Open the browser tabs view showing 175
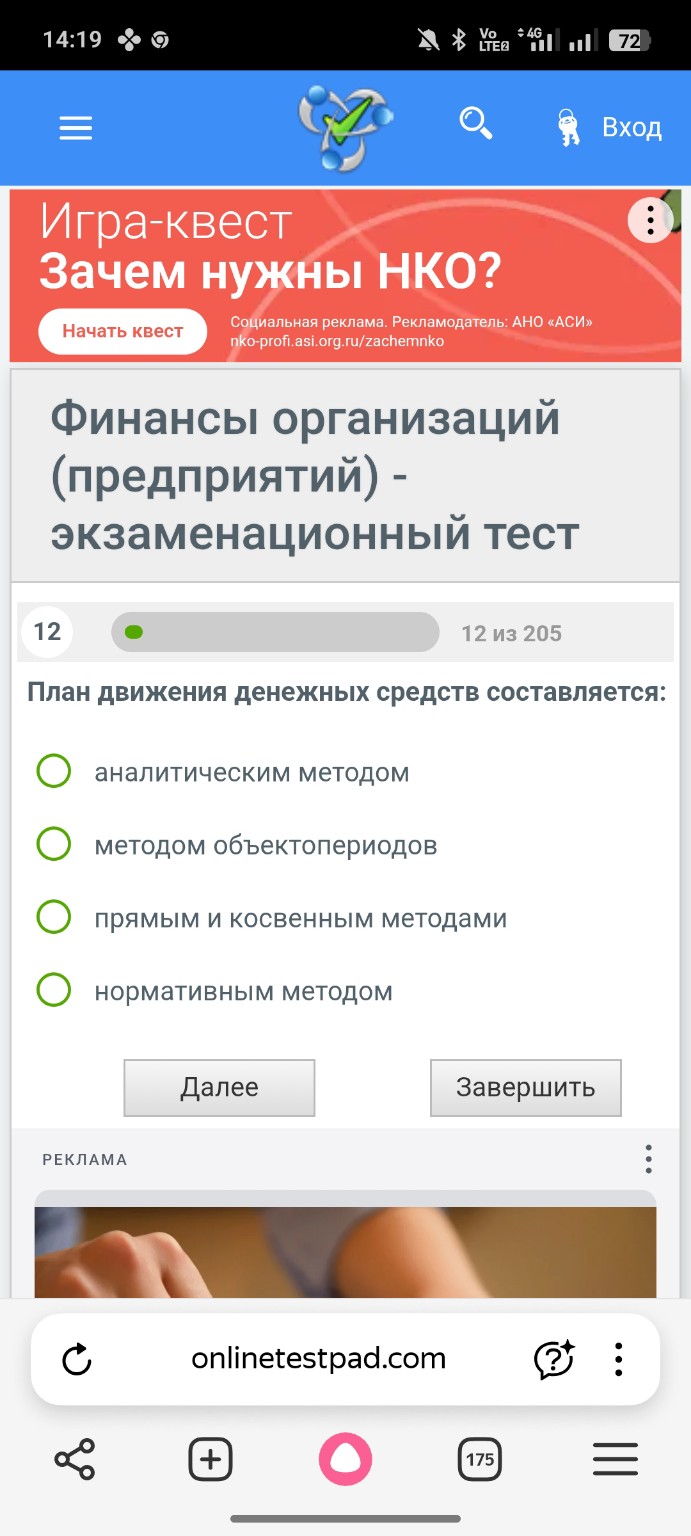Screen dimensions: 691x1536 point(479,1459)
